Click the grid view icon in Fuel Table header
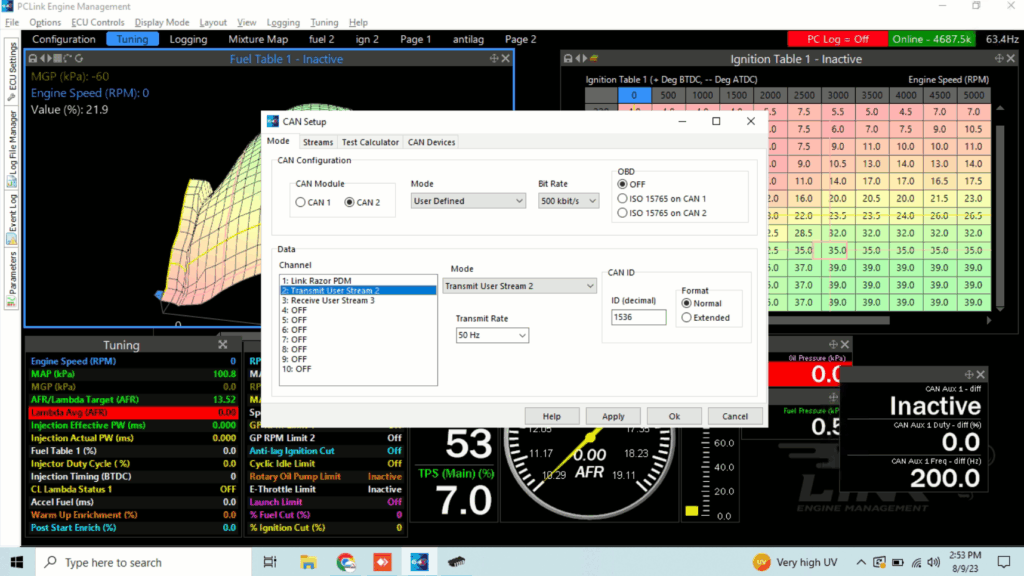The height and width of the screenshot is (576, 1024). (58, 59)
